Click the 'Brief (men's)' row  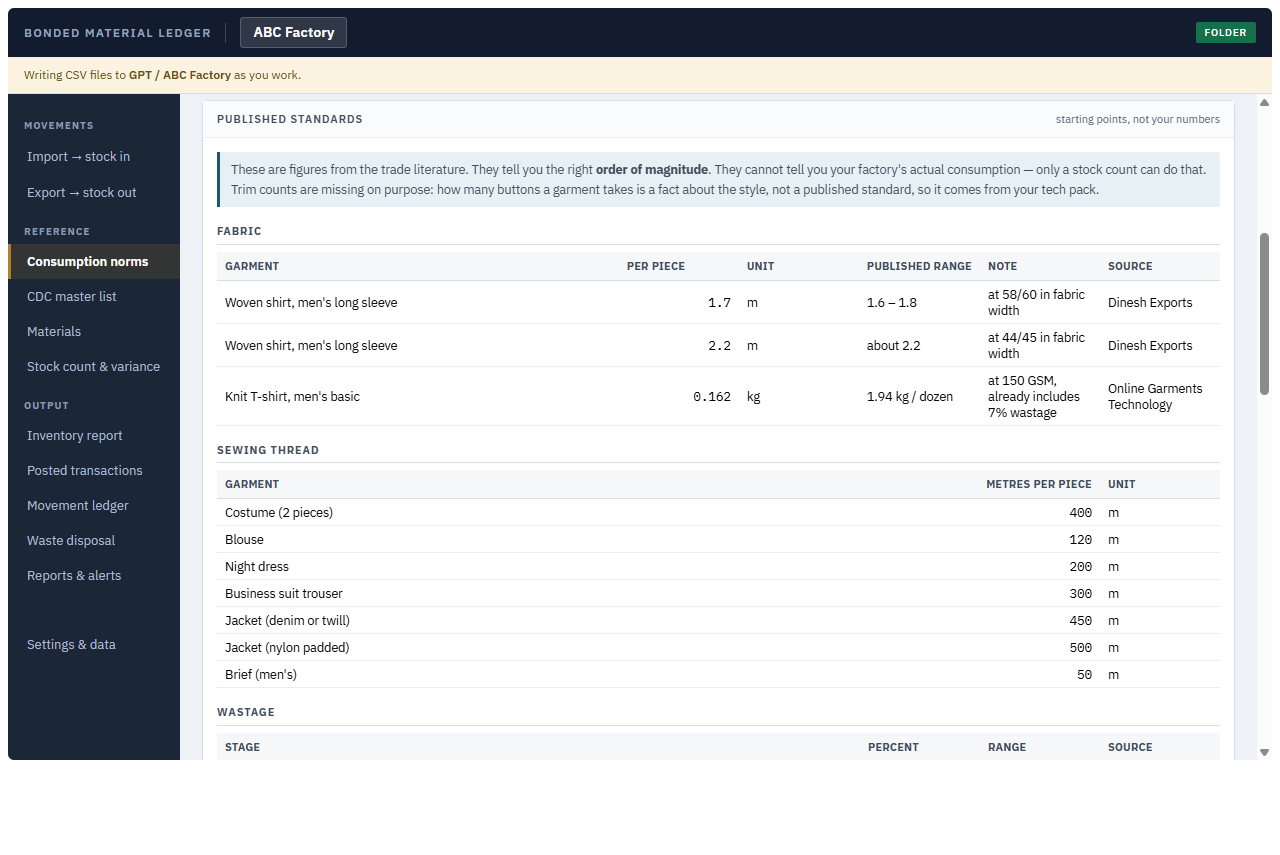[718, 675]
